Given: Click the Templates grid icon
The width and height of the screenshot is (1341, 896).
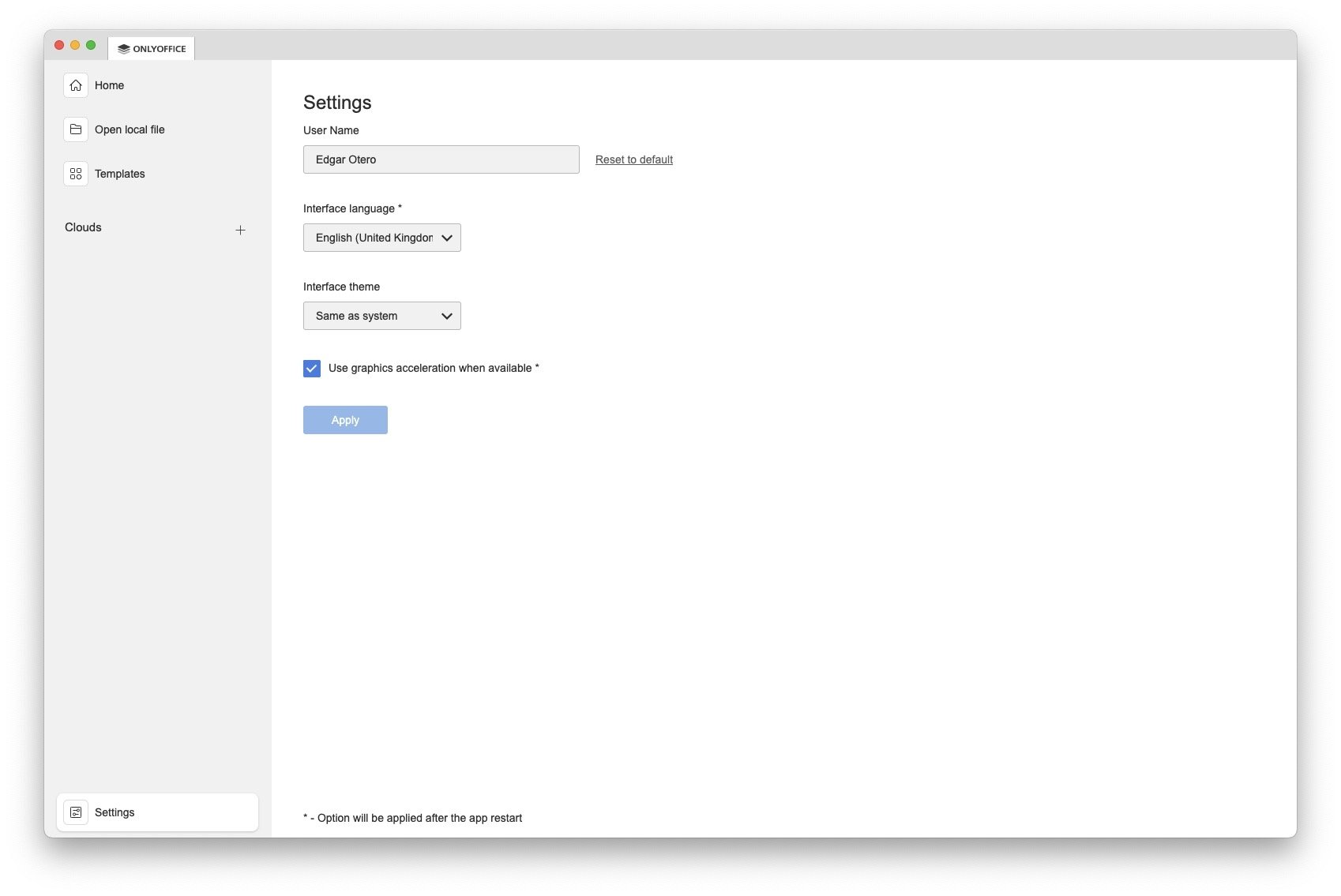Looking at the screenshot, I should [x=76, y=174].
